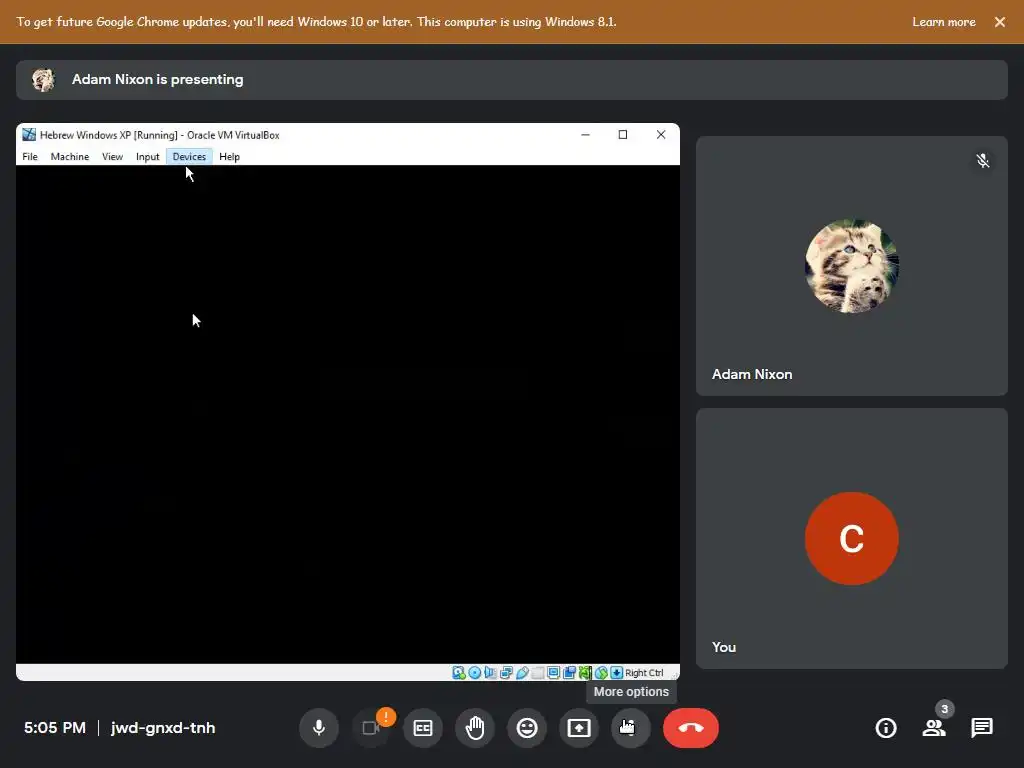Click the small presenter avatar beside 'Adam Nixon is presenting'
Viewport: 1024px width, 768px height.
click(x=43, y=80)
